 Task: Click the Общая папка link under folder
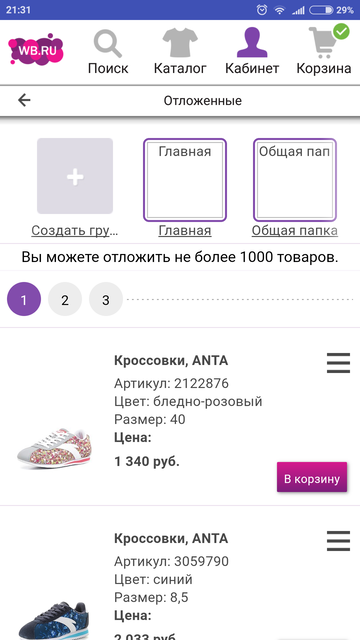click(294, 231)
